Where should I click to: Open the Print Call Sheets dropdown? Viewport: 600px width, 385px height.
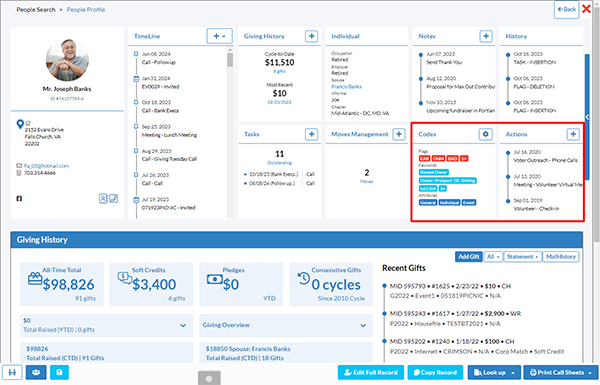(x=561, y=372)
